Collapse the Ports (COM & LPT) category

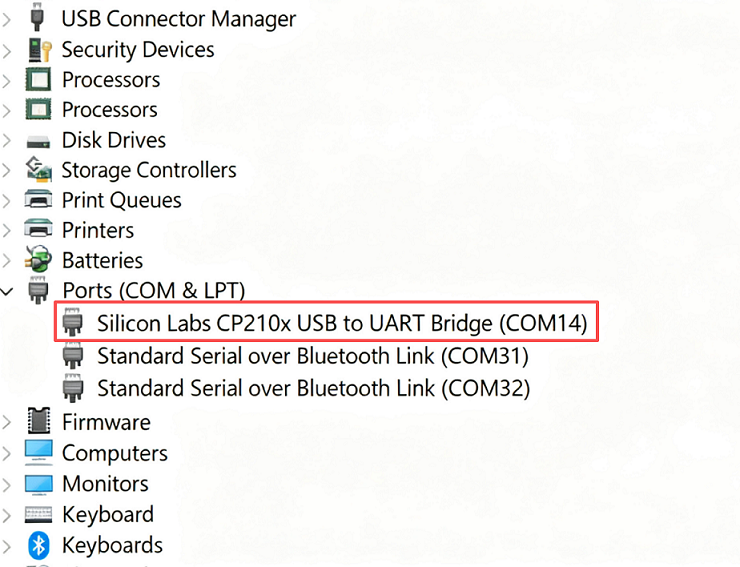(8, 291)
